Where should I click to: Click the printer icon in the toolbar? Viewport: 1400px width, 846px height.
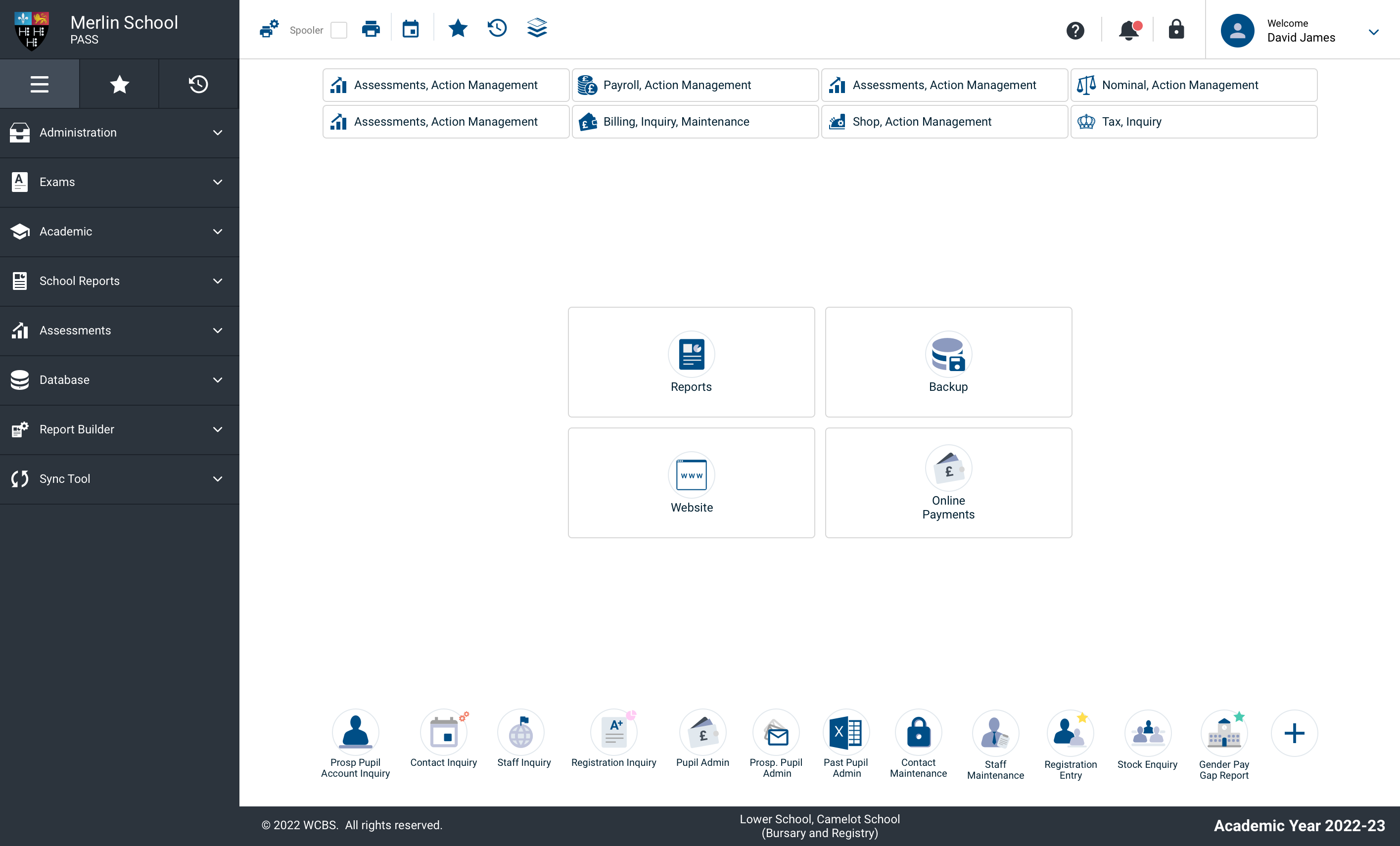[x=371, y=28]
